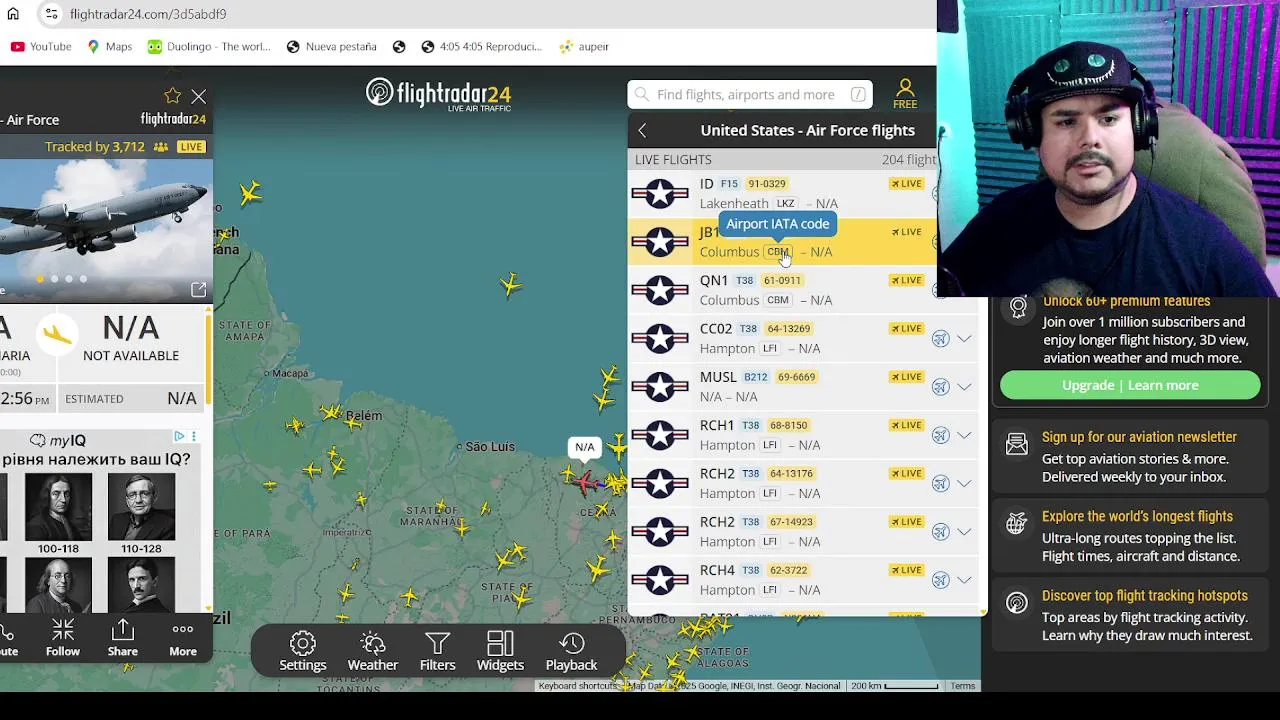Click registration 91-0329
Image resolution: width=1280 pixels, height=720 pixels.
coord(767,184)
